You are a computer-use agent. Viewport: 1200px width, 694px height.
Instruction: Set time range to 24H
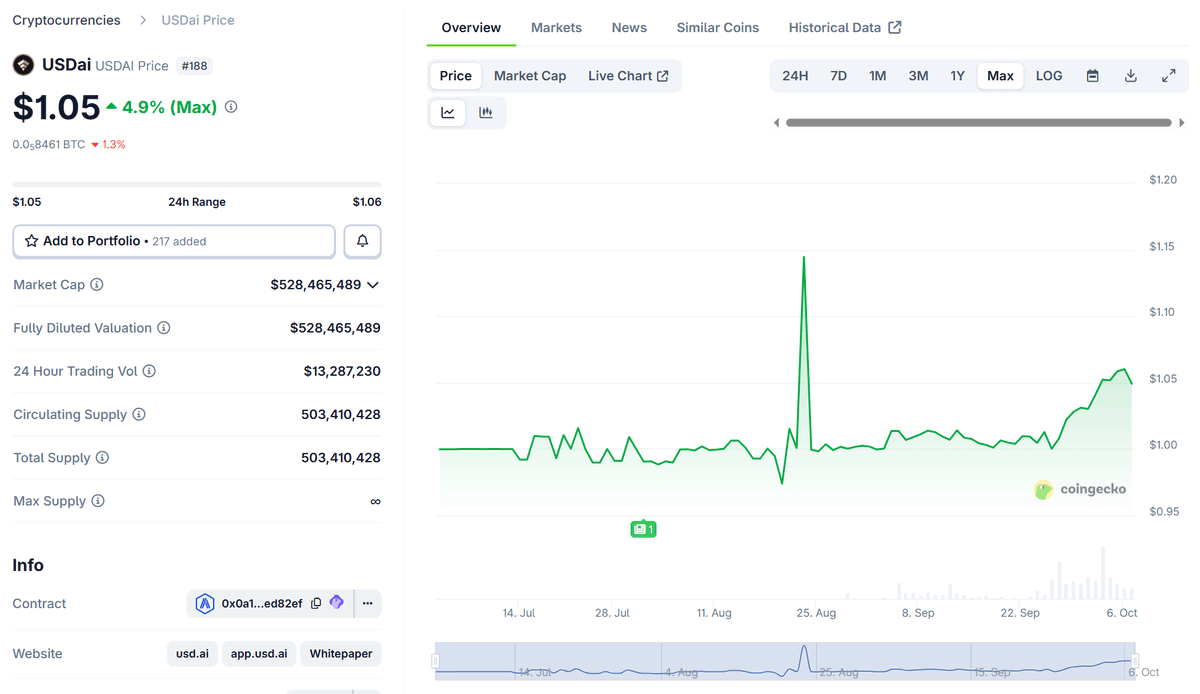point(795,76)
